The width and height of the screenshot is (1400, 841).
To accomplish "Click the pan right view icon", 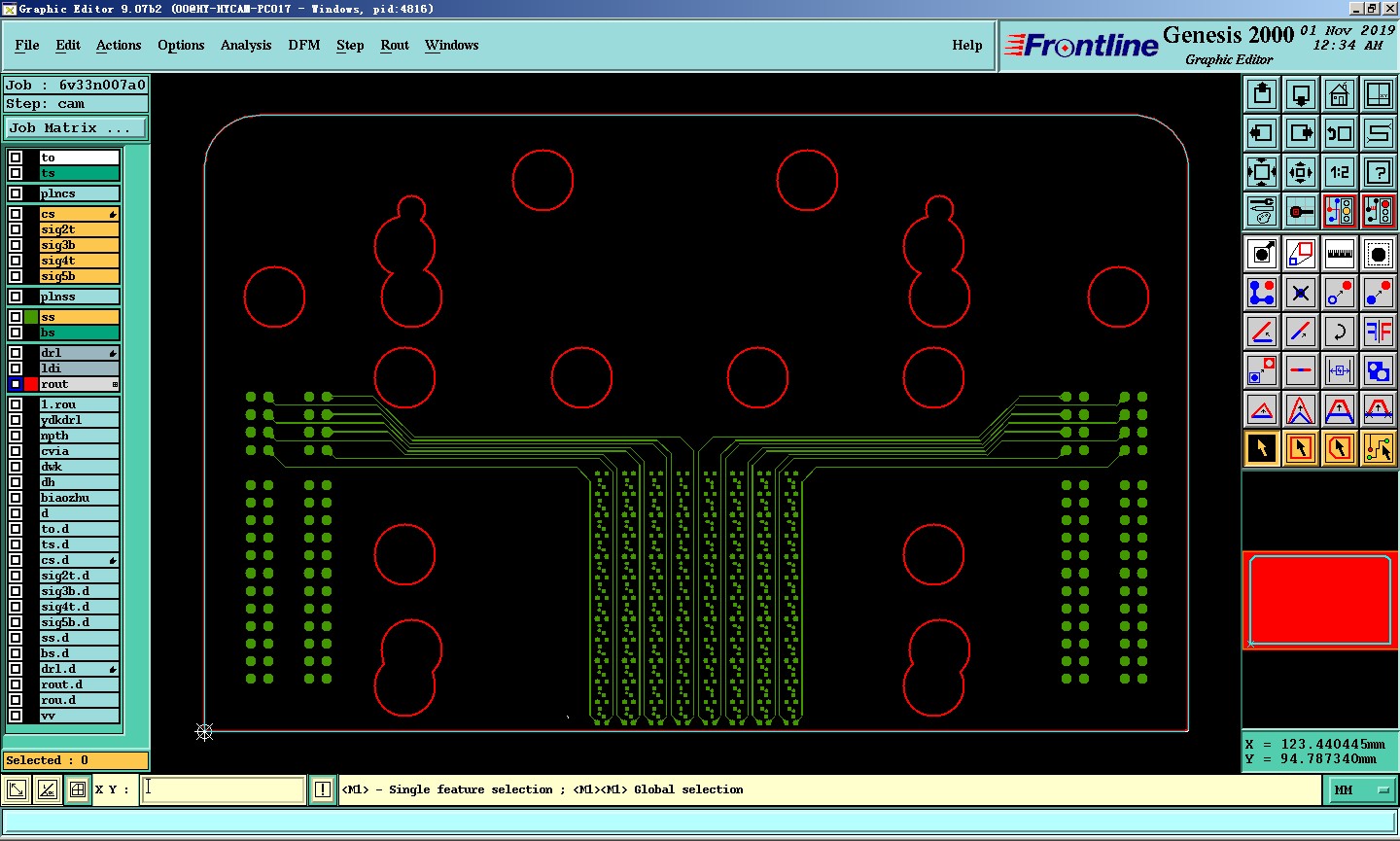I will (x=1301, y=133).
